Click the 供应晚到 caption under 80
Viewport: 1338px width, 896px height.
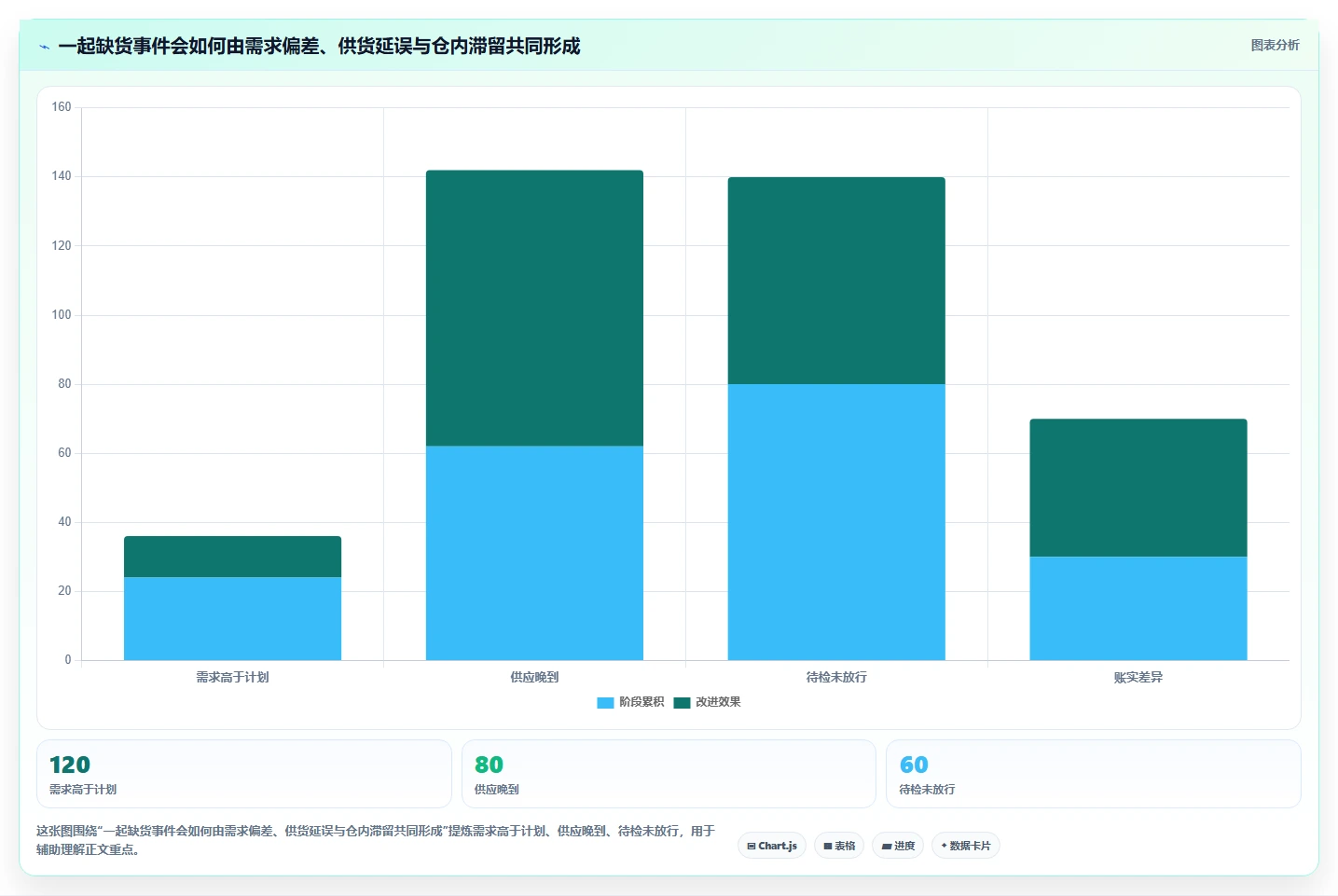pyautogui.click(x=497, y=789)
